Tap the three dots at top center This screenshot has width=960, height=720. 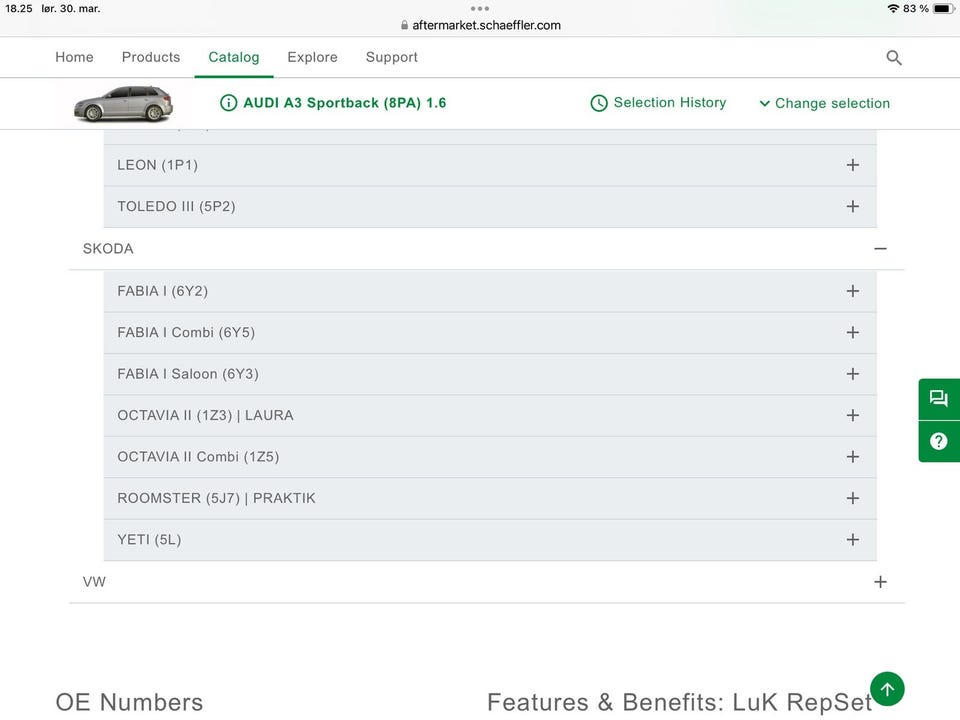(x=480, y=9)
